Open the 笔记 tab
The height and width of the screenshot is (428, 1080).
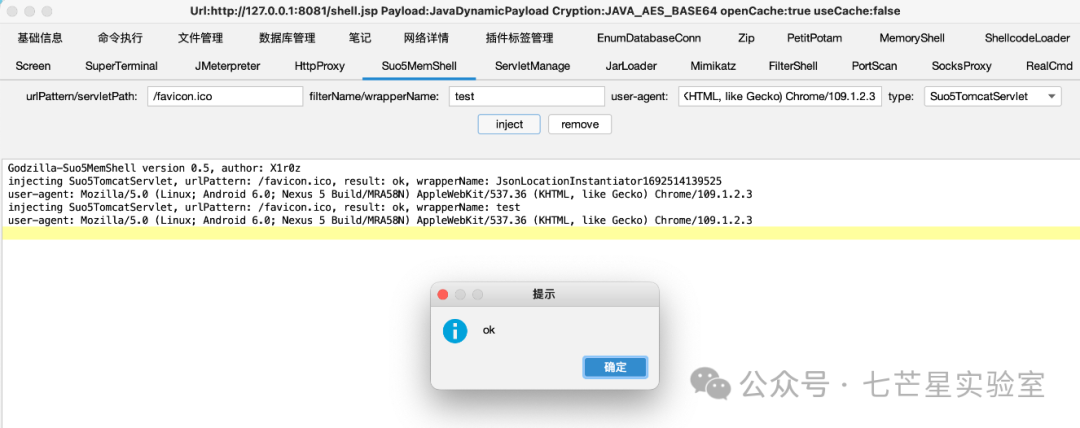coord(360,38)
